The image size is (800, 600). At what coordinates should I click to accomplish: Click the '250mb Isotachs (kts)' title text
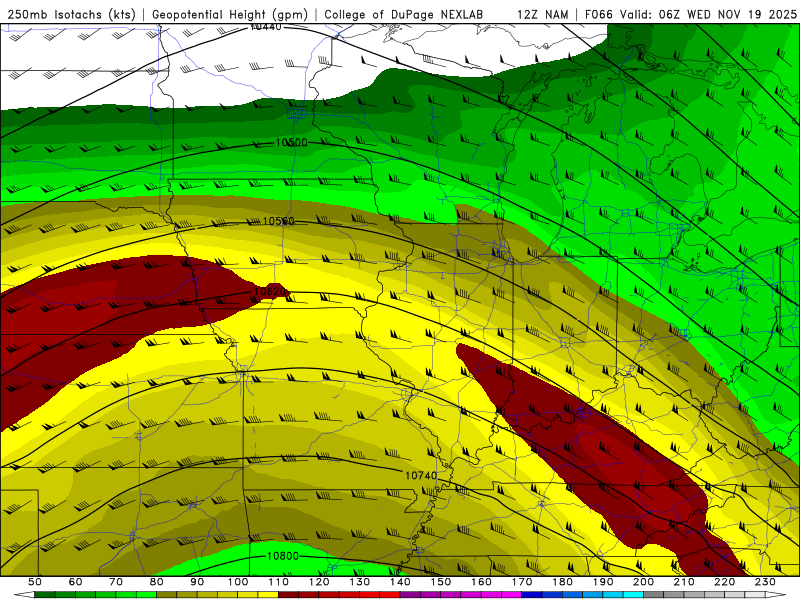(71, 15)
